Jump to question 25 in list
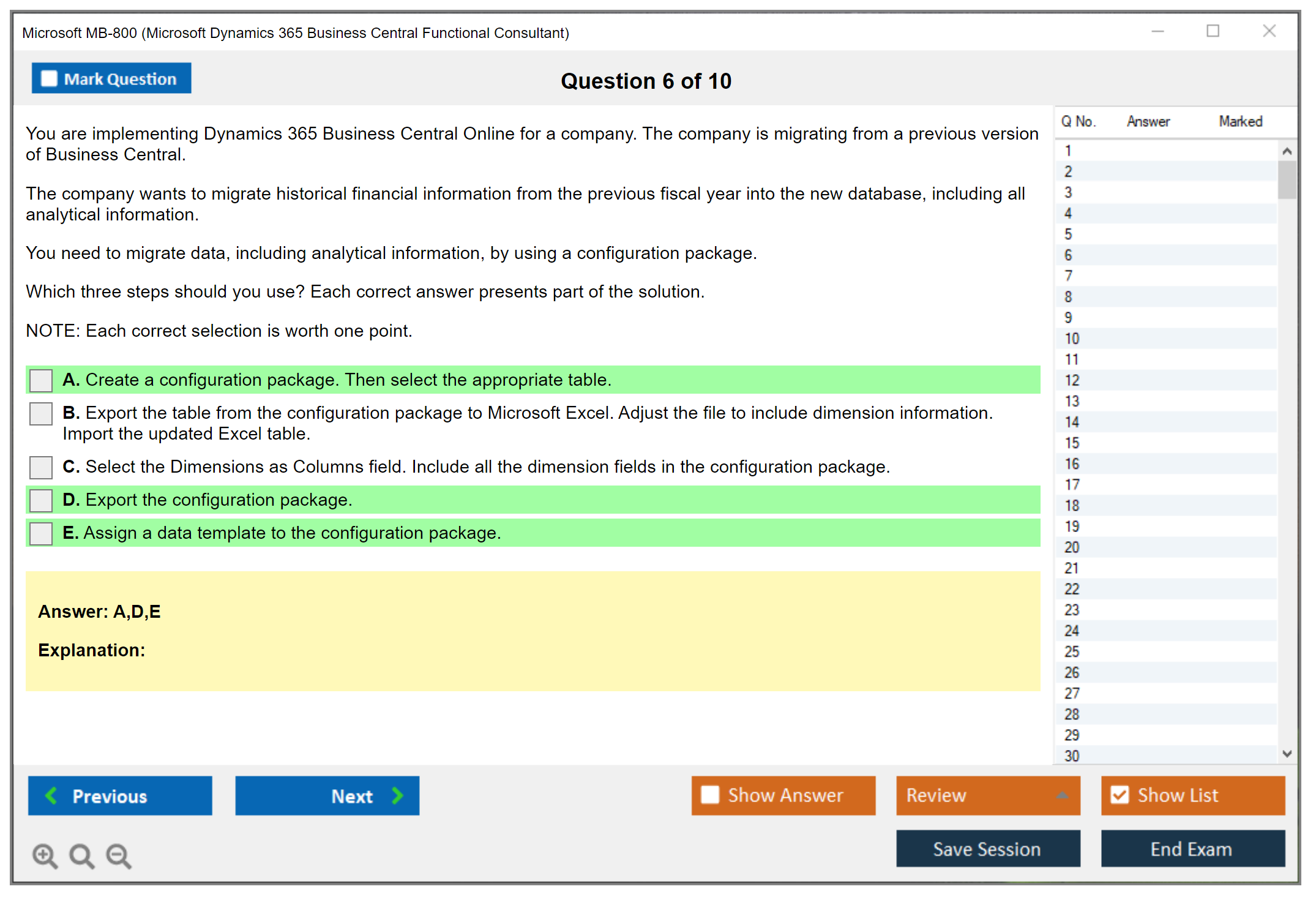This screenshot has width=1316, height=900. (1072, 651)
